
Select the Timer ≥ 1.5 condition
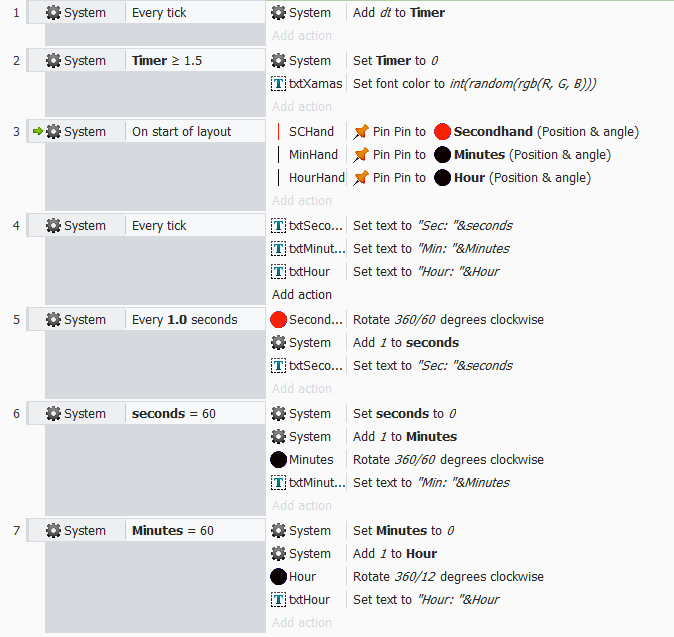pyautogui.click(x=167, y=61)
